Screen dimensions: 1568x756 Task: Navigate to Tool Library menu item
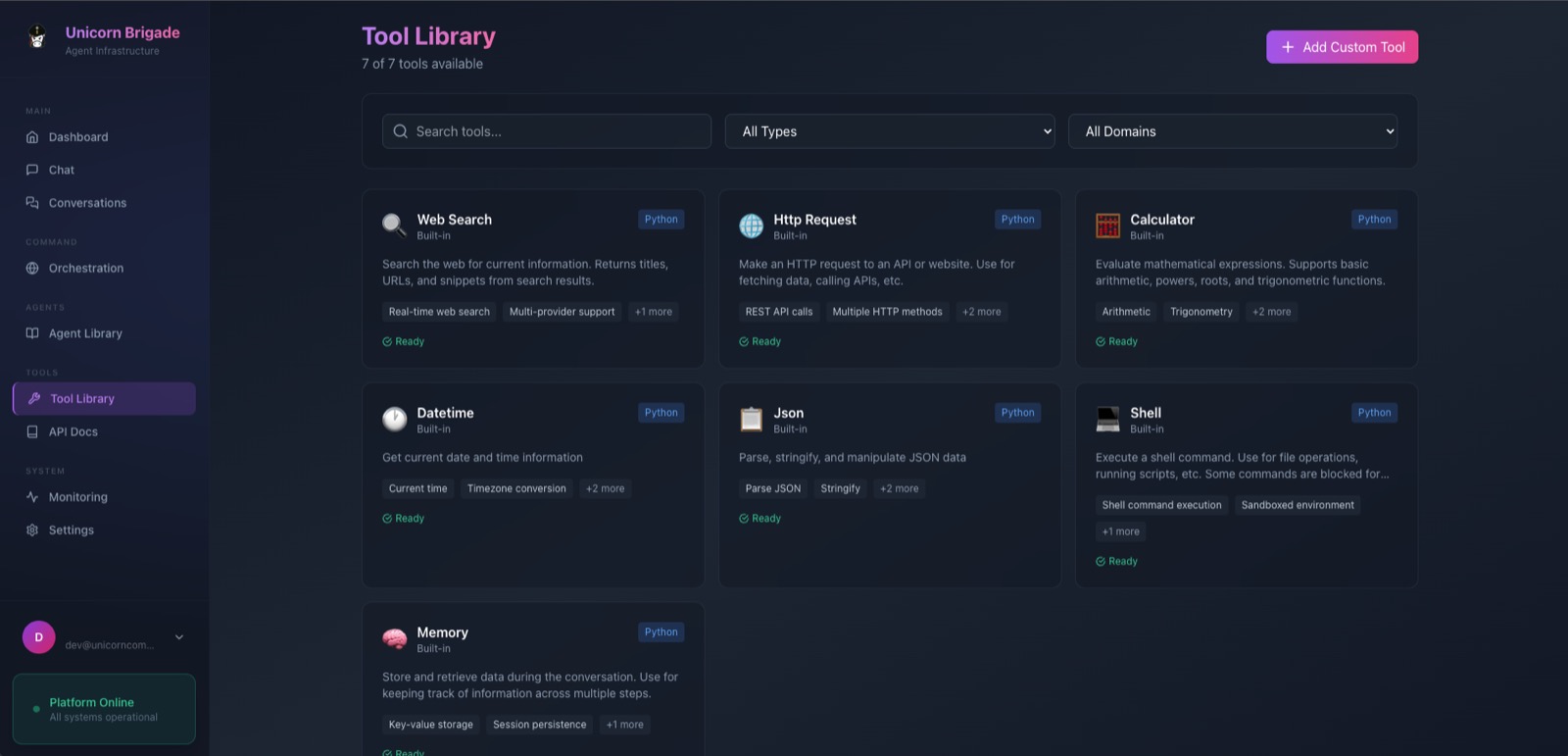coord(104,399)
